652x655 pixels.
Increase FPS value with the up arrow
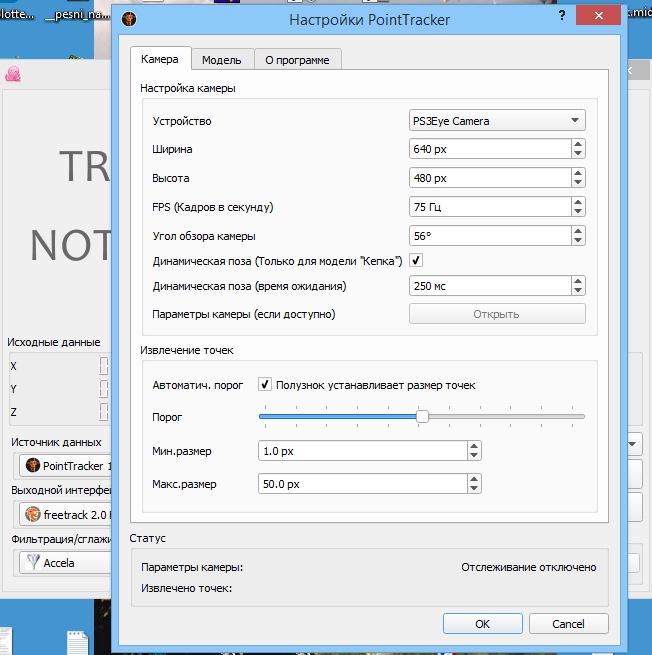point(578,202)
